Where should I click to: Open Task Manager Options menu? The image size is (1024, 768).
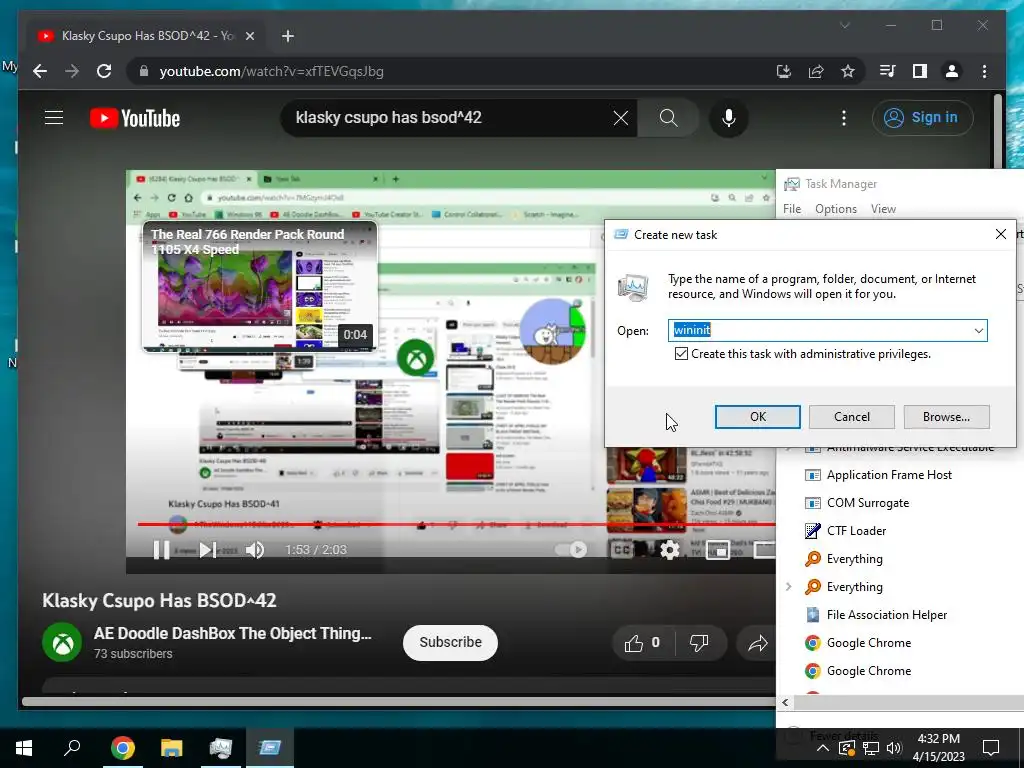(x=835, y=209)
